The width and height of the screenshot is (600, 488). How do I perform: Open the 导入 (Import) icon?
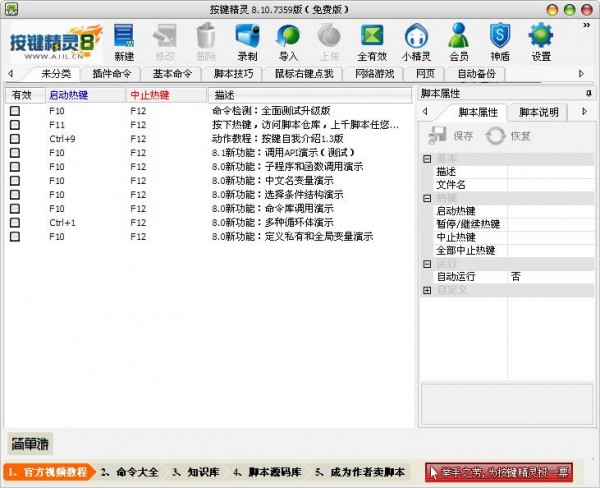289,42
